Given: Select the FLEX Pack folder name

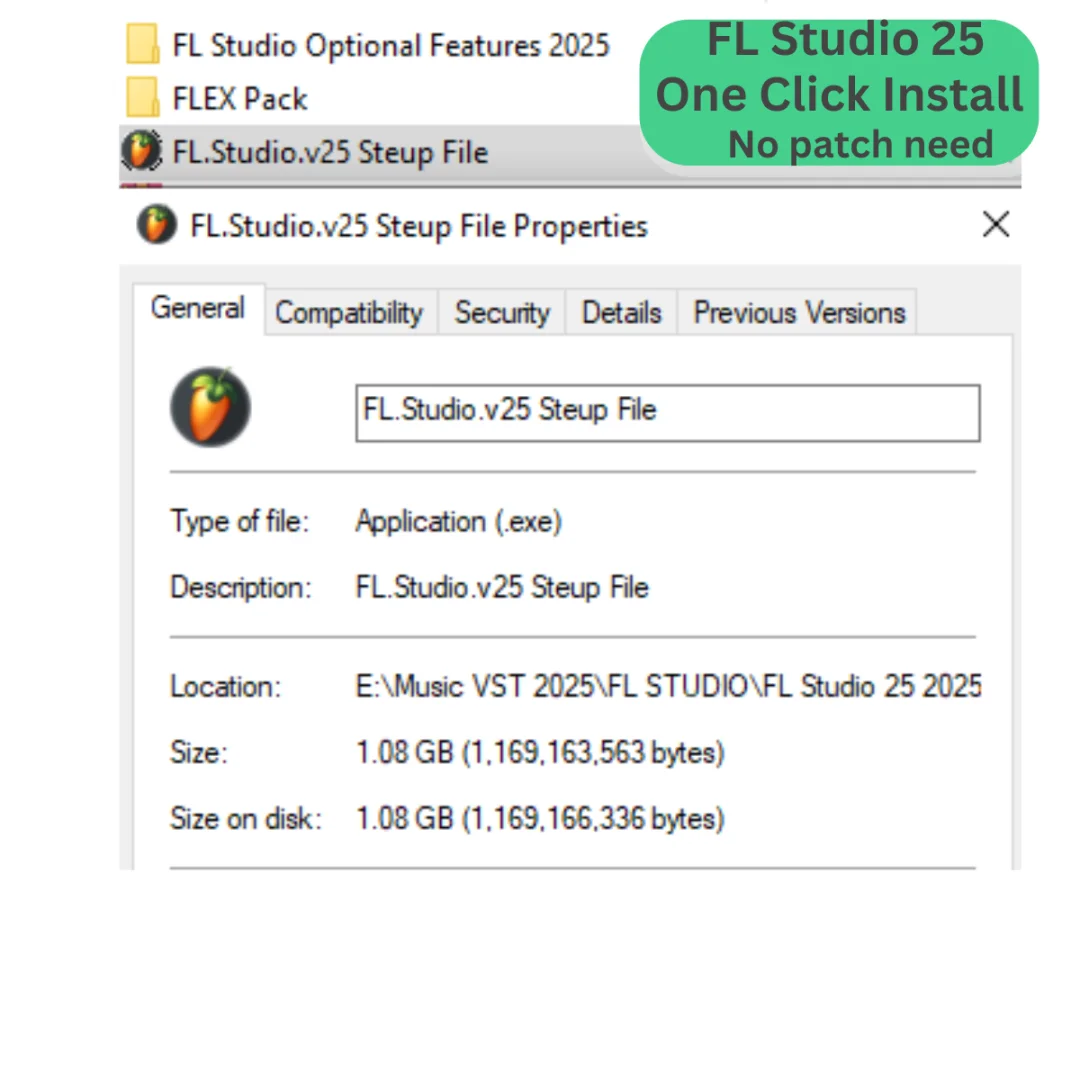Looking at the screenshot, I should [x=240, y=99].
